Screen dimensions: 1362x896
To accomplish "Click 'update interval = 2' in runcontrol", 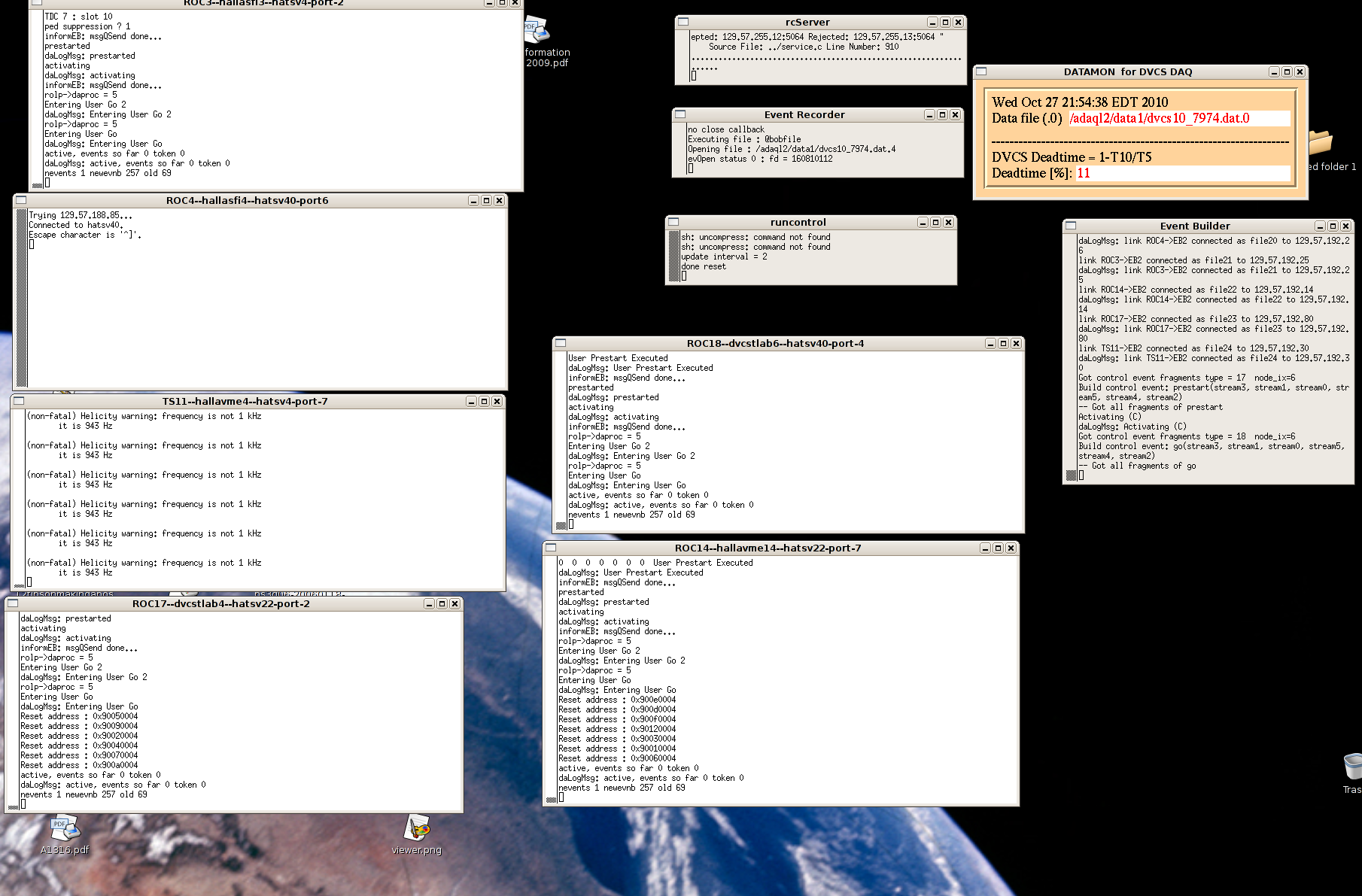I will [x=725, y=257].
